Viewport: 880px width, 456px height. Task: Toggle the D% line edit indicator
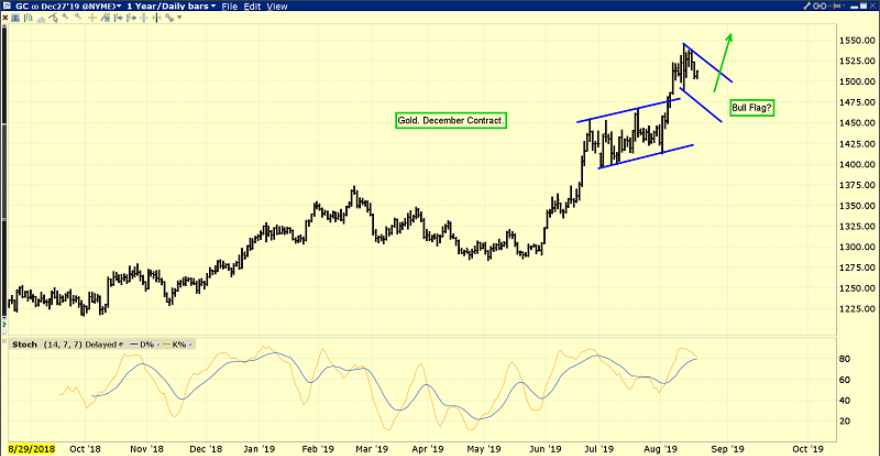click(158, 344)
